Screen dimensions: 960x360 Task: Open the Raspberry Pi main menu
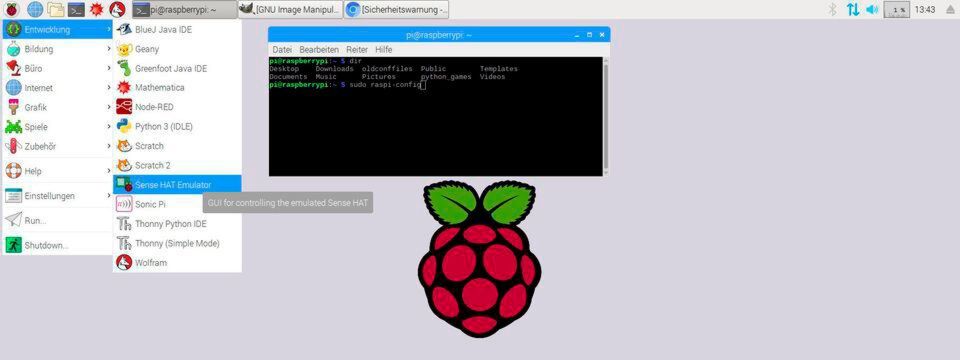[12, 9]
